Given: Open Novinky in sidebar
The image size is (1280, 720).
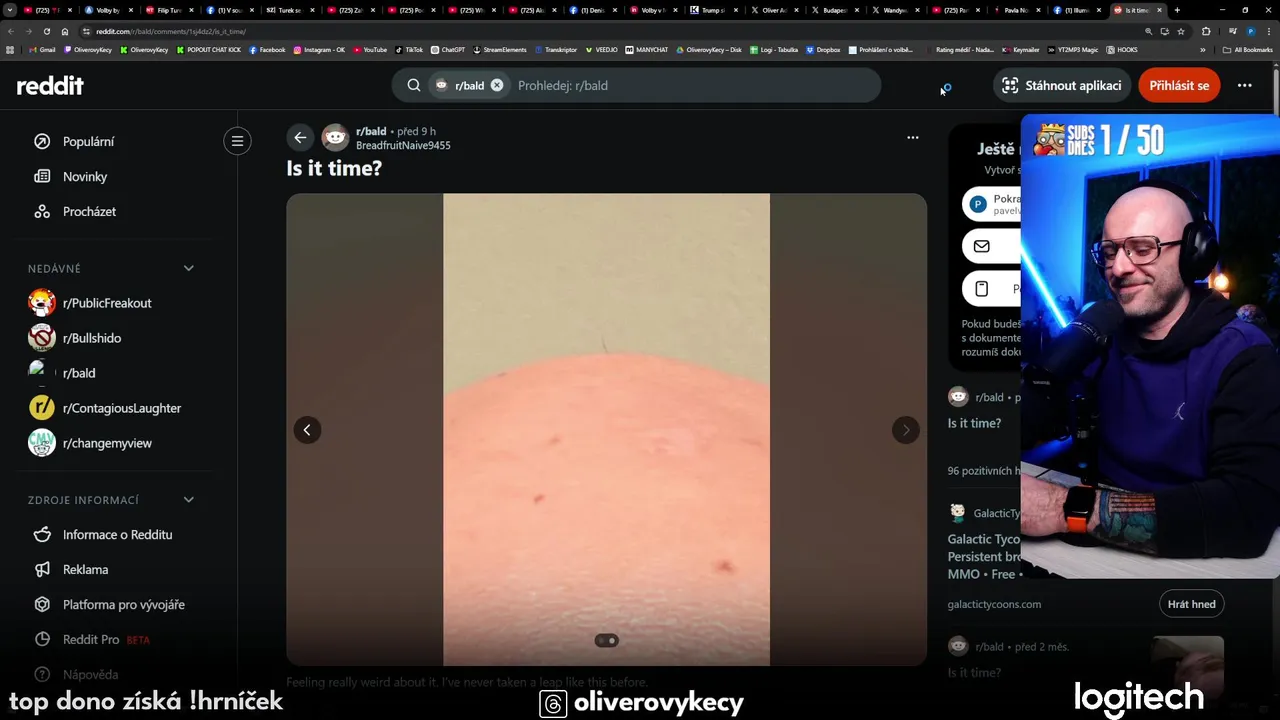Looking at the screenshot, I should 85,176.
